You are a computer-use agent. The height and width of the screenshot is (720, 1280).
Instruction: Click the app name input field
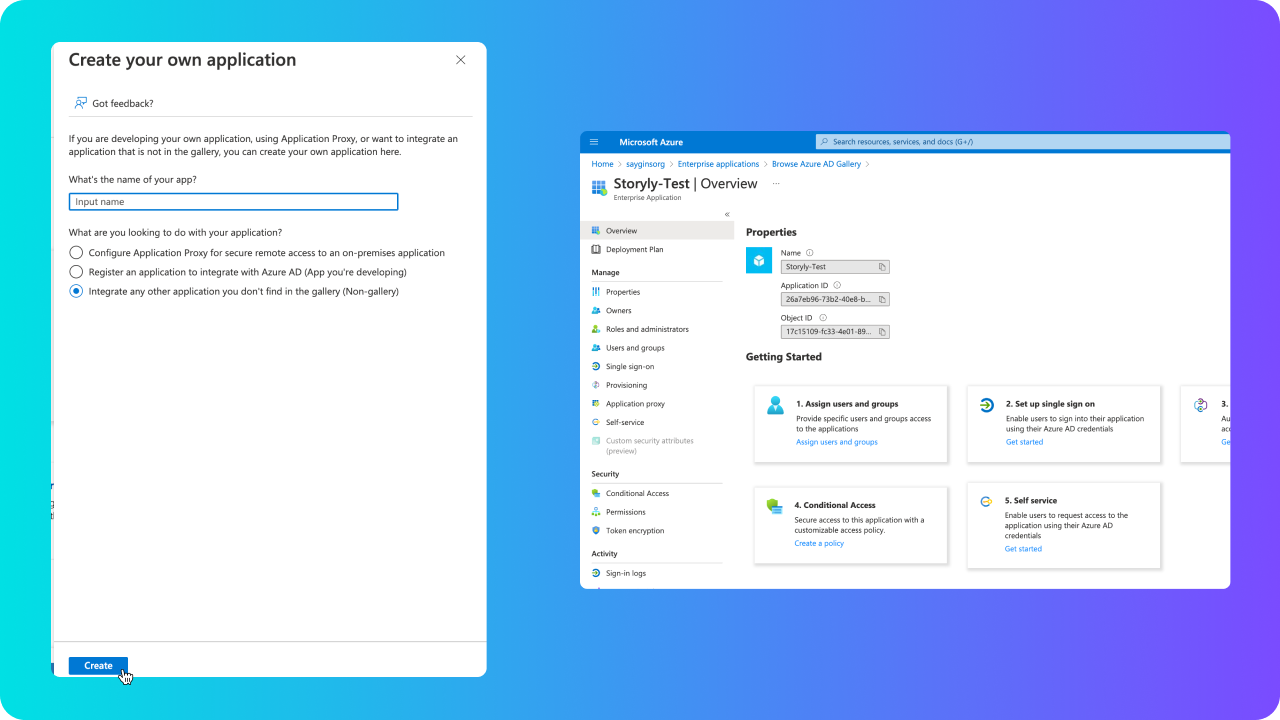click(x=234, y=202)
